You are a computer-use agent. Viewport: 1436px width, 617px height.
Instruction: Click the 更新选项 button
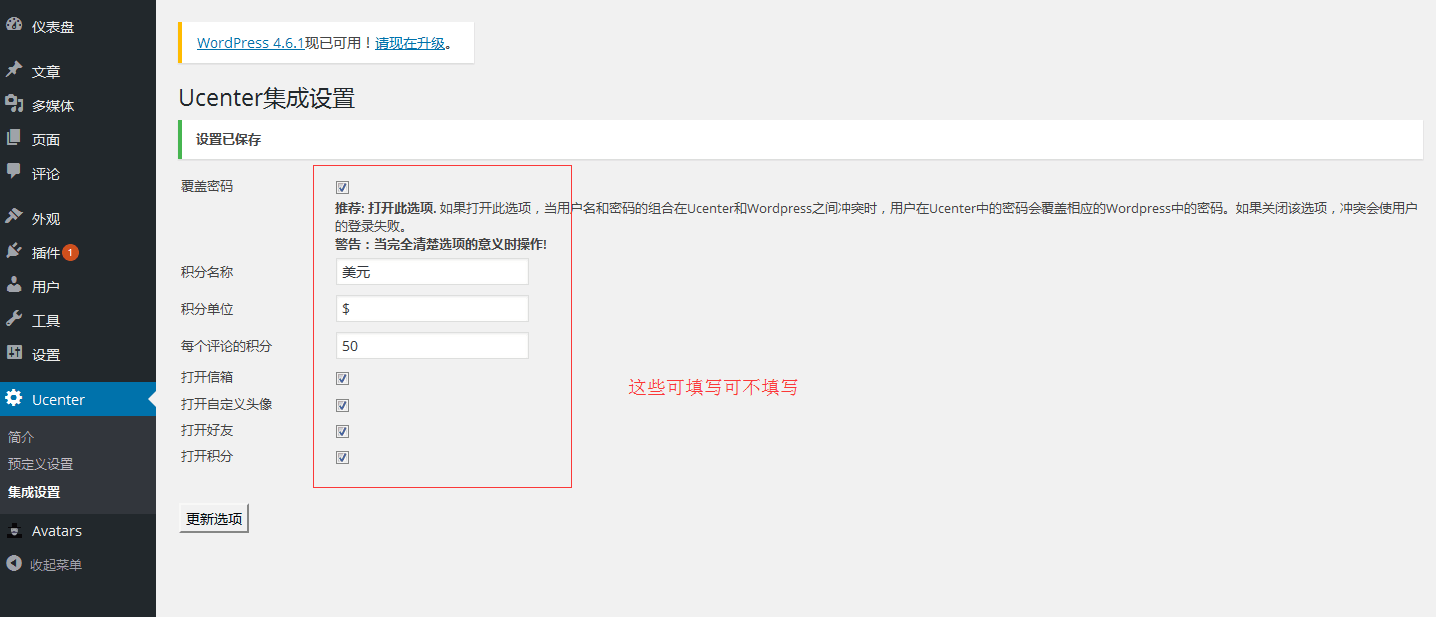click(214, 519)
